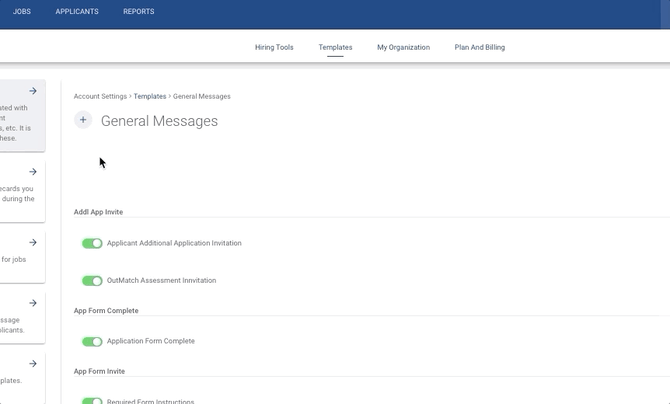Open the JOBS menu in top navigation
The height and width of the screenshot is (404, 670).
(22, 12)
